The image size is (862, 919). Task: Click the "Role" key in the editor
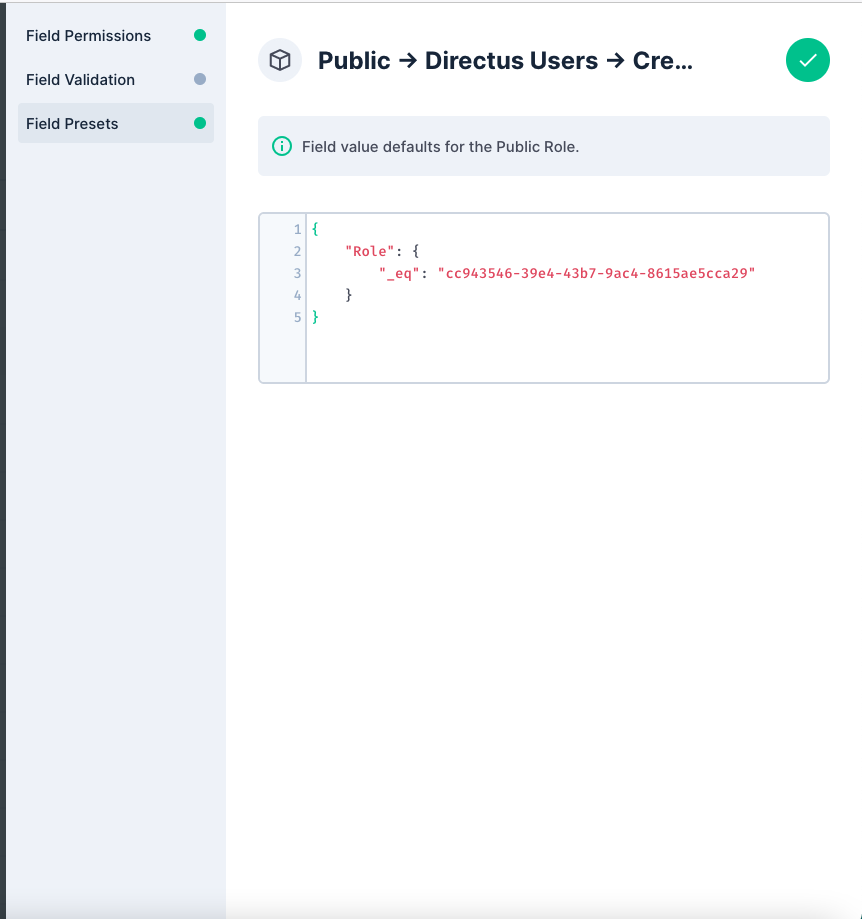tap(370, 251)
